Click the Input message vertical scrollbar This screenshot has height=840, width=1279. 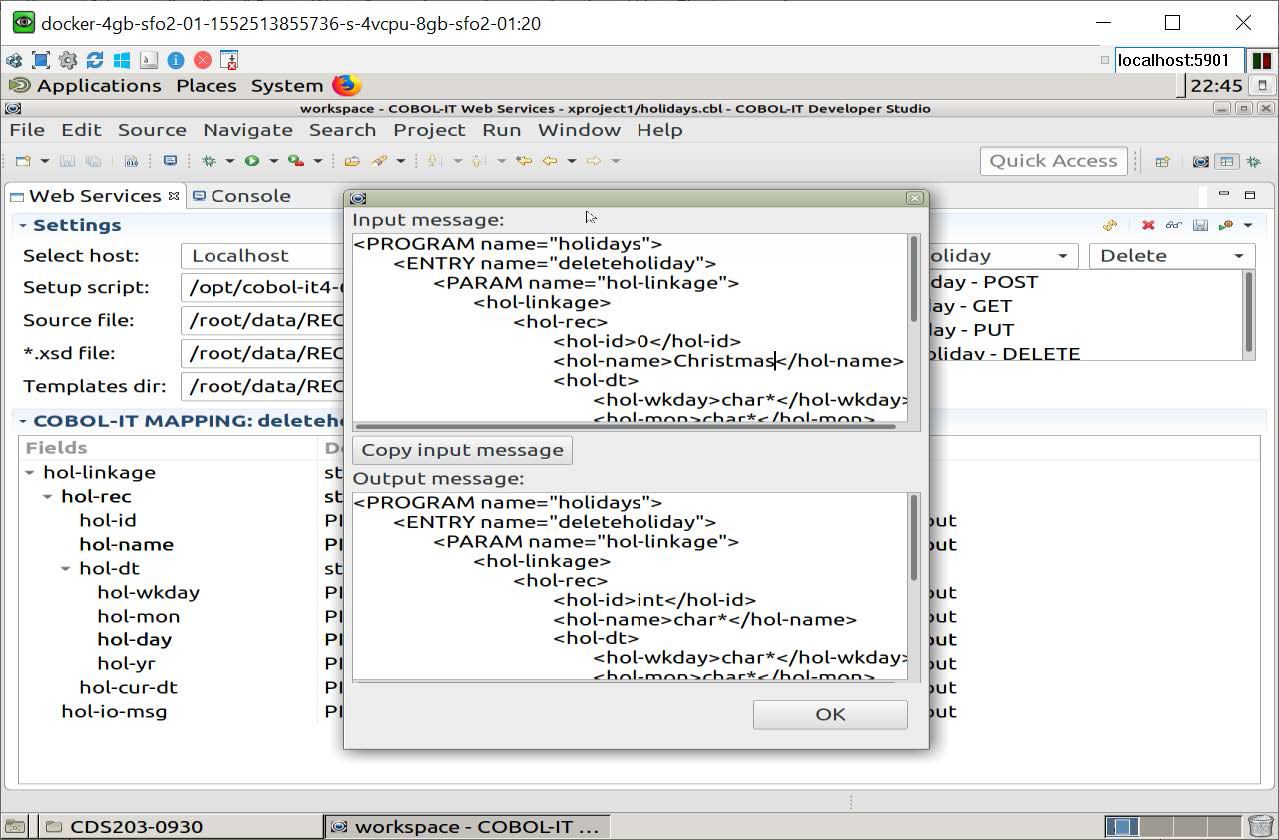[x=913, y=280]
